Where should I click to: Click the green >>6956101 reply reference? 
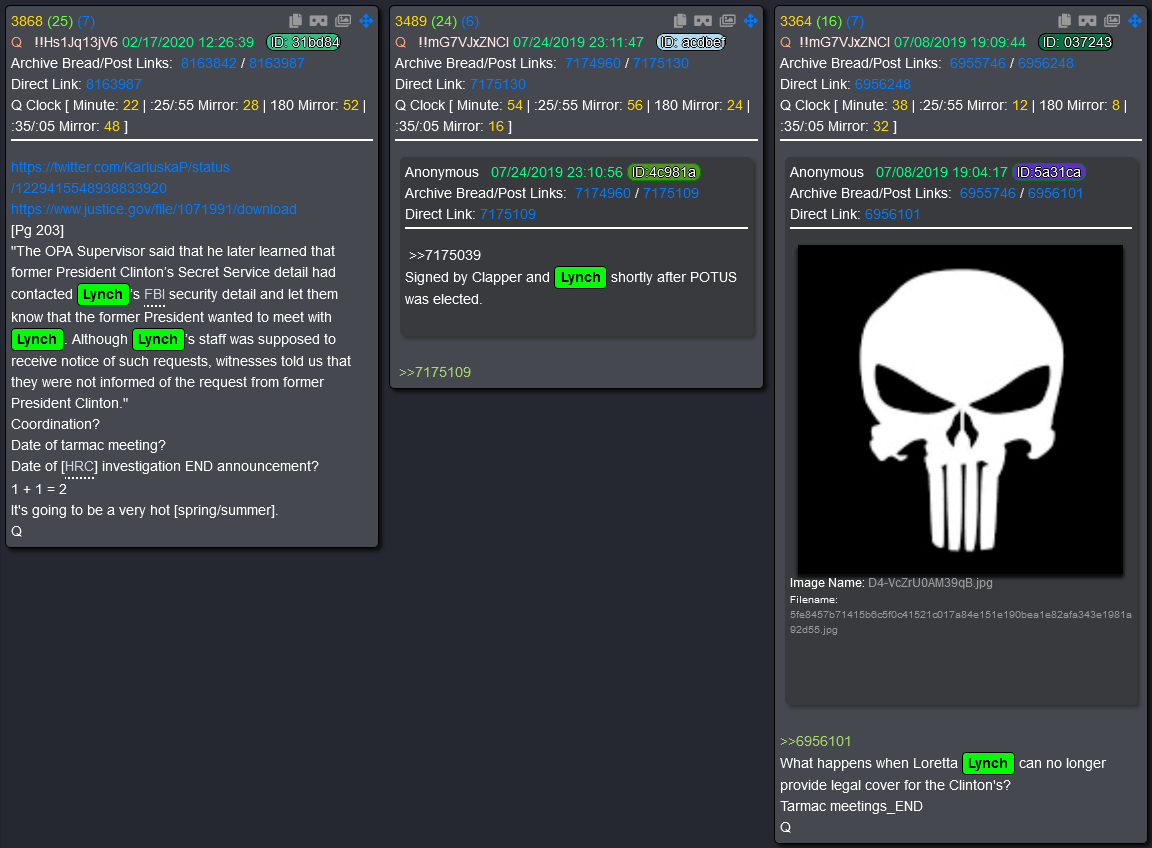click(816, 741)
